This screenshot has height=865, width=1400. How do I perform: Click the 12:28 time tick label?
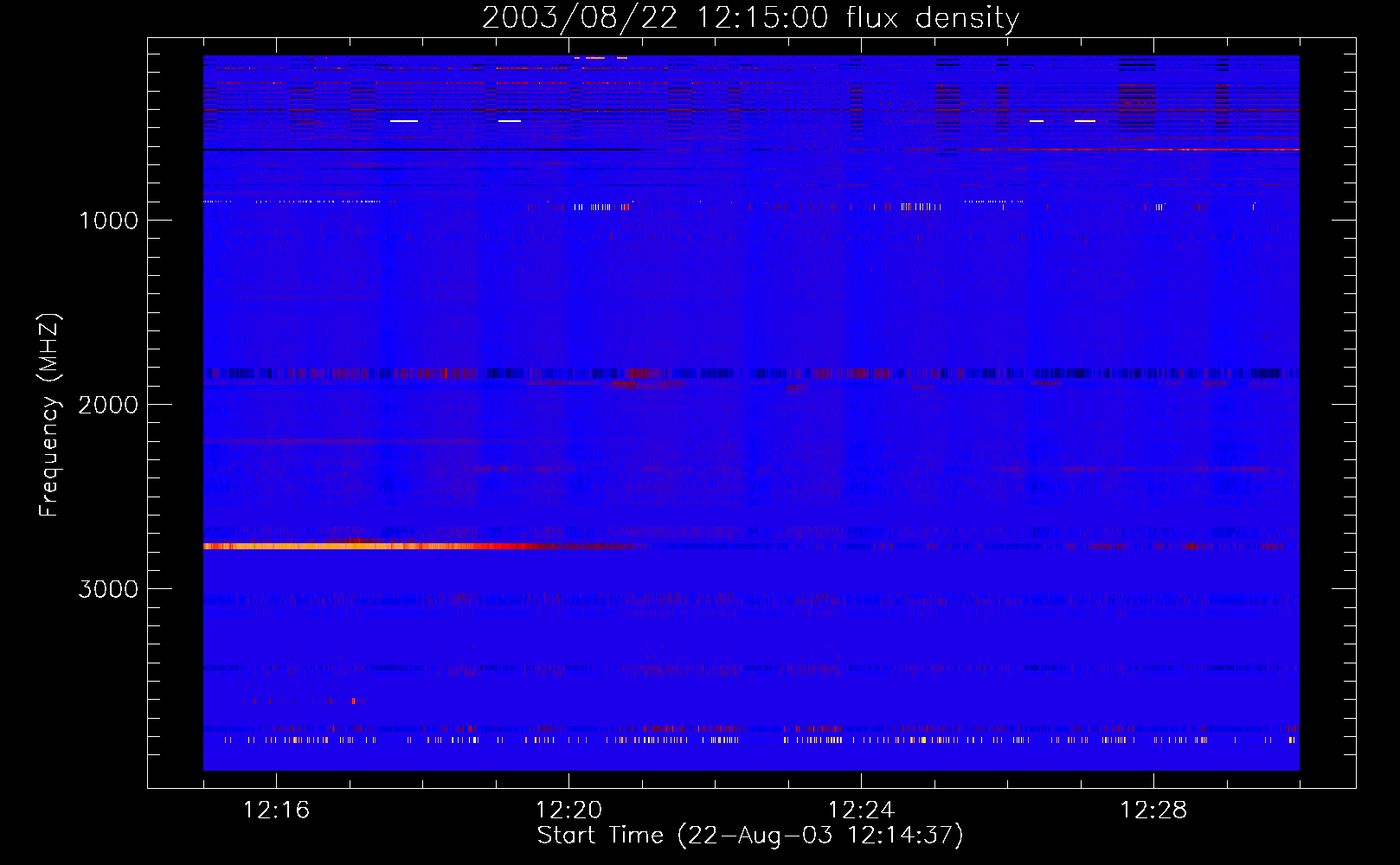click(x=1153, y=810)
